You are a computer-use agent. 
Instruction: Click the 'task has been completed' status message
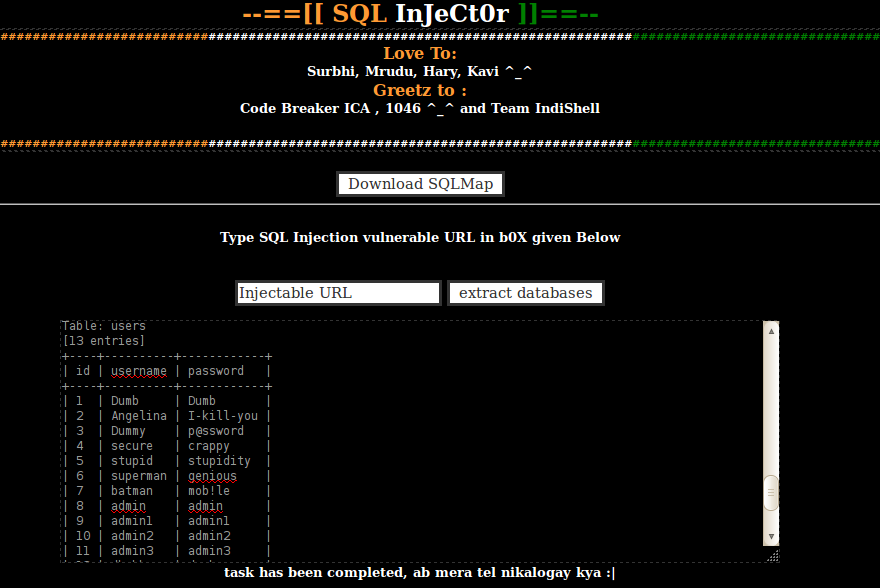[x=420, y=572]
